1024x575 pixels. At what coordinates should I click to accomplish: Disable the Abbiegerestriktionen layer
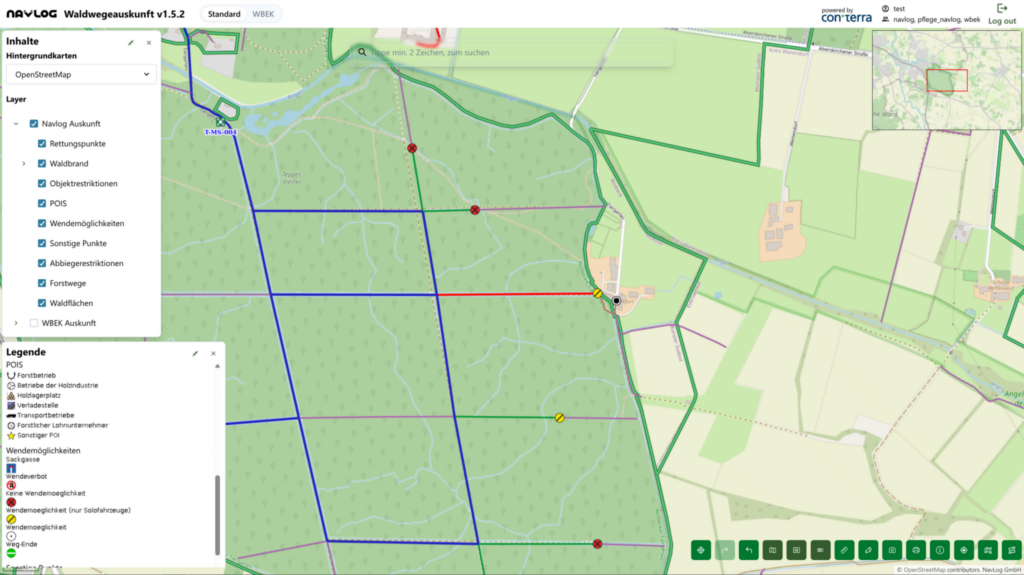(x=42, y=263)
